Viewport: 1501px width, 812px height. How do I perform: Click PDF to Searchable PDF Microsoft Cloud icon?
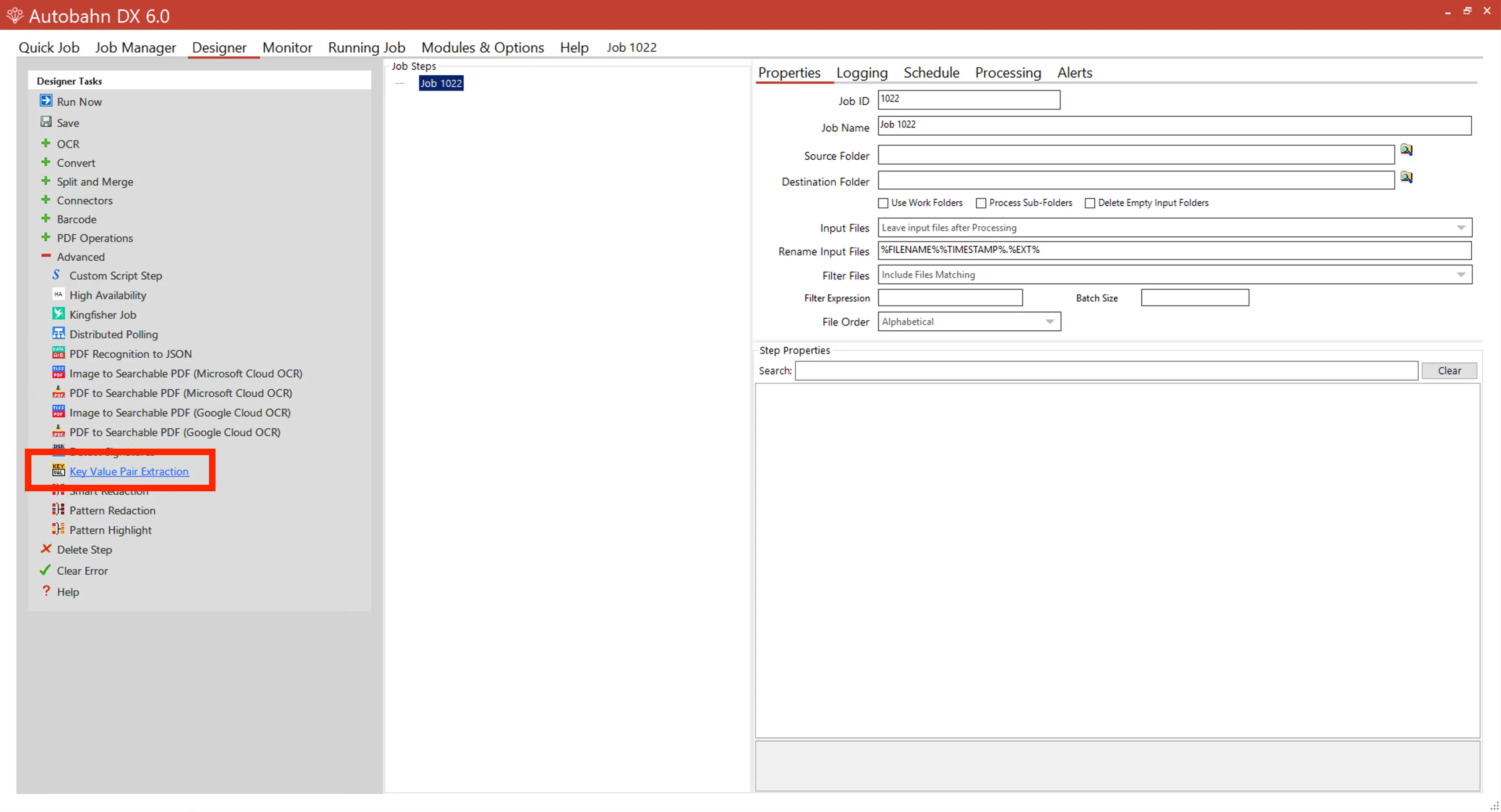pyautogui.click(x=58, y=392)
